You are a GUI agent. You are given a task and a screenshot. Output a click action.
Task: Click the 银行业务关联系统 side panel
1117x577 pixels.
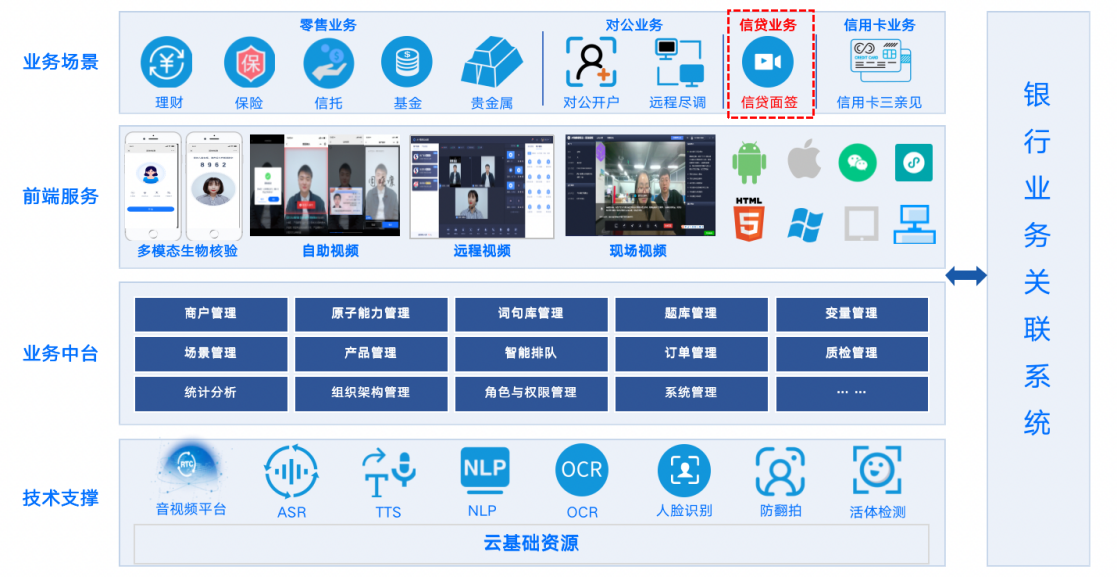pyautogui.click(x=1036, y=288)
